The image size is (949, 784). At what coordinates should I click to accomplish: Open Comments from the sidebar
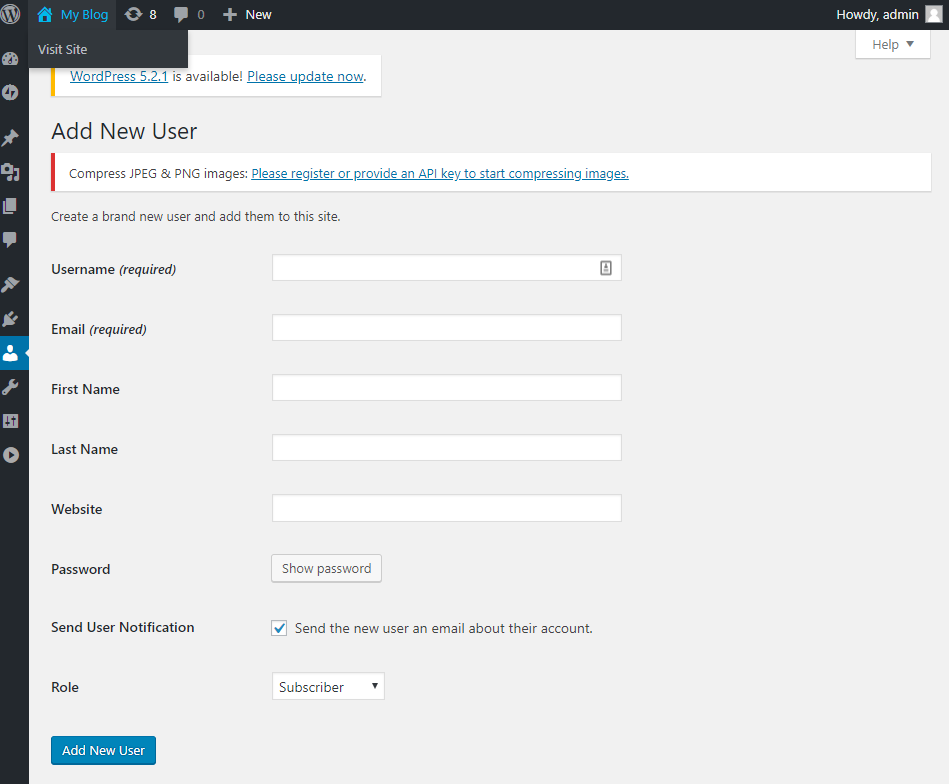pyautogui.click(x=11, y=240)
